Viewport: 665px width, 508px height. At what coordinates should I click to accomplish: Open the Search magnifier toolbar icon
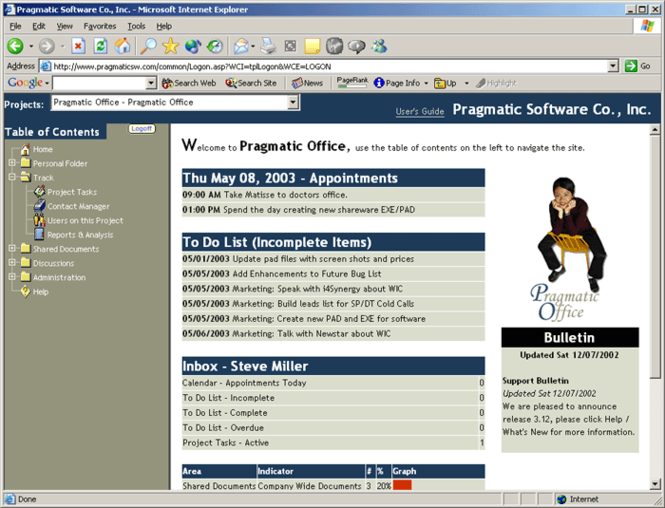coord(148,46)
